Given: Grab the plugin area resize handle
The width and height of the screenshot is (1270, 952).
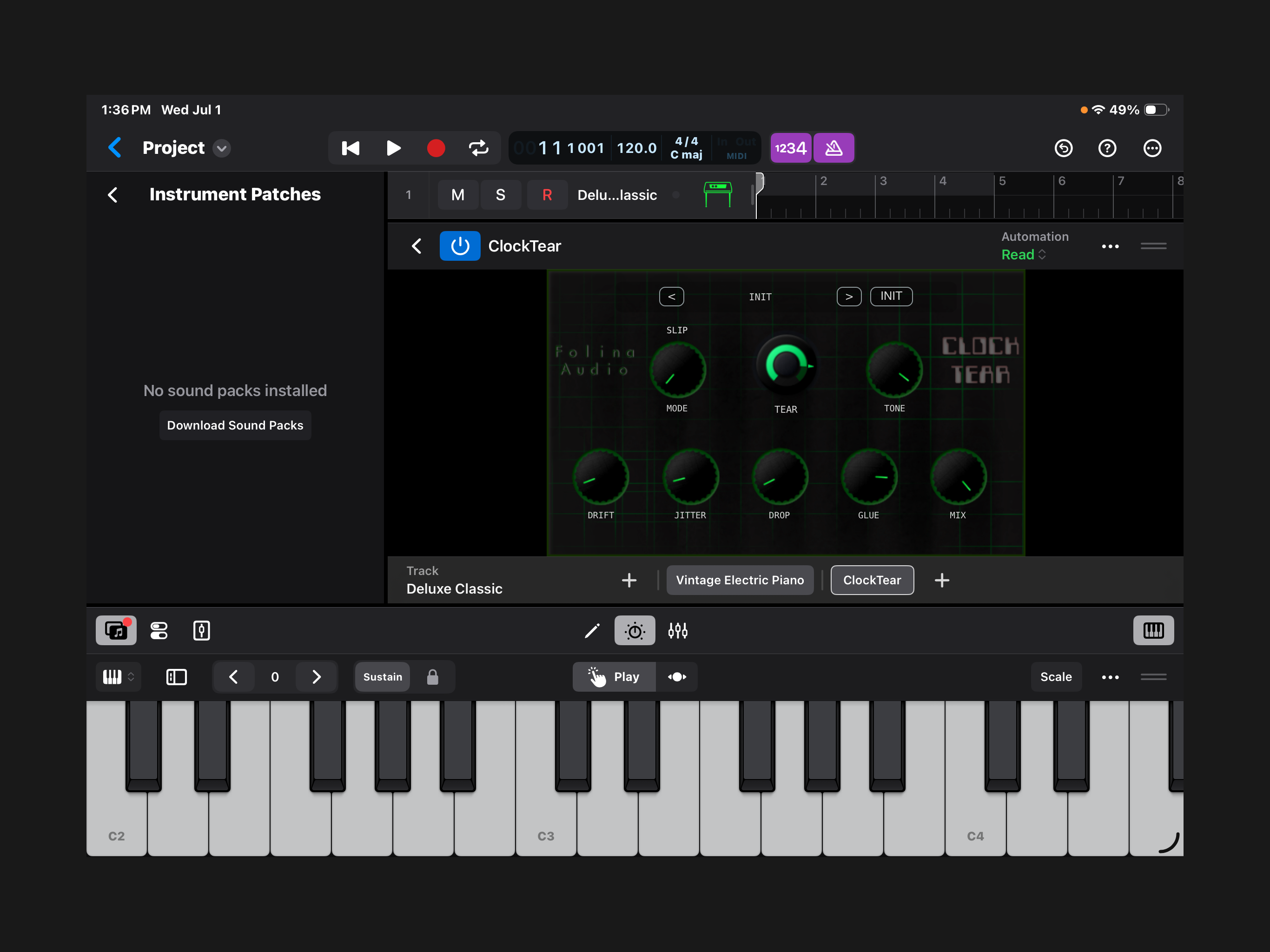Looking at the screenshot, I should click(x=1153, y=246).
